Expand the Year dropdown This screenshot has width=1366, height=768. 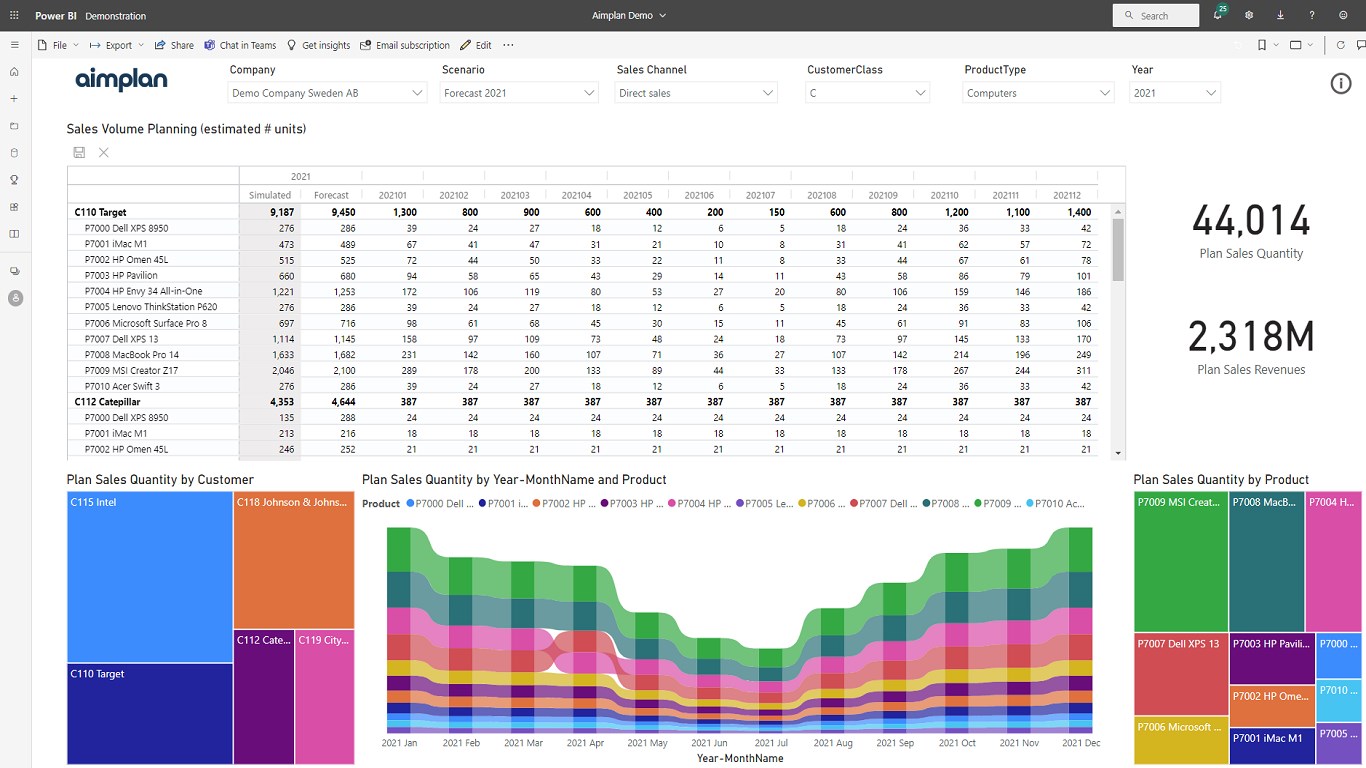[1175, 93]
